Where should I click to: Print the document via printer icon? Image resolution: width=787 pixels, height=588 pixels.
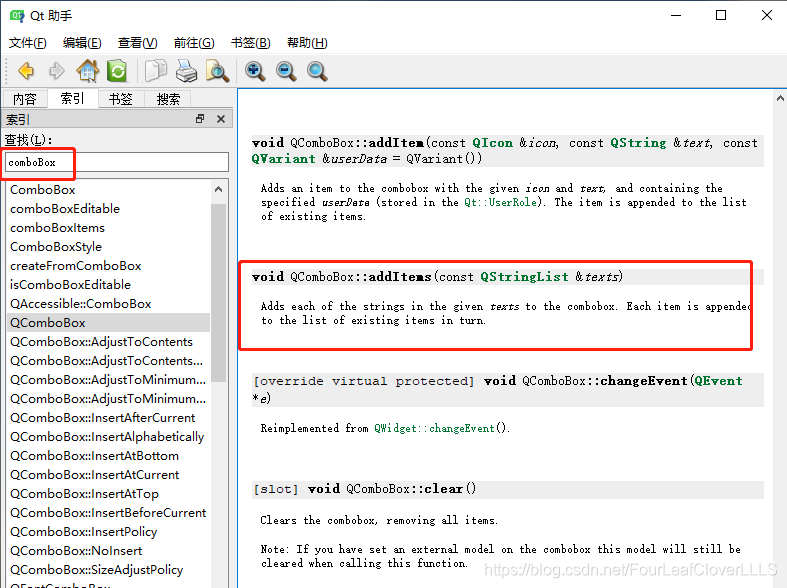coord(186,71)
